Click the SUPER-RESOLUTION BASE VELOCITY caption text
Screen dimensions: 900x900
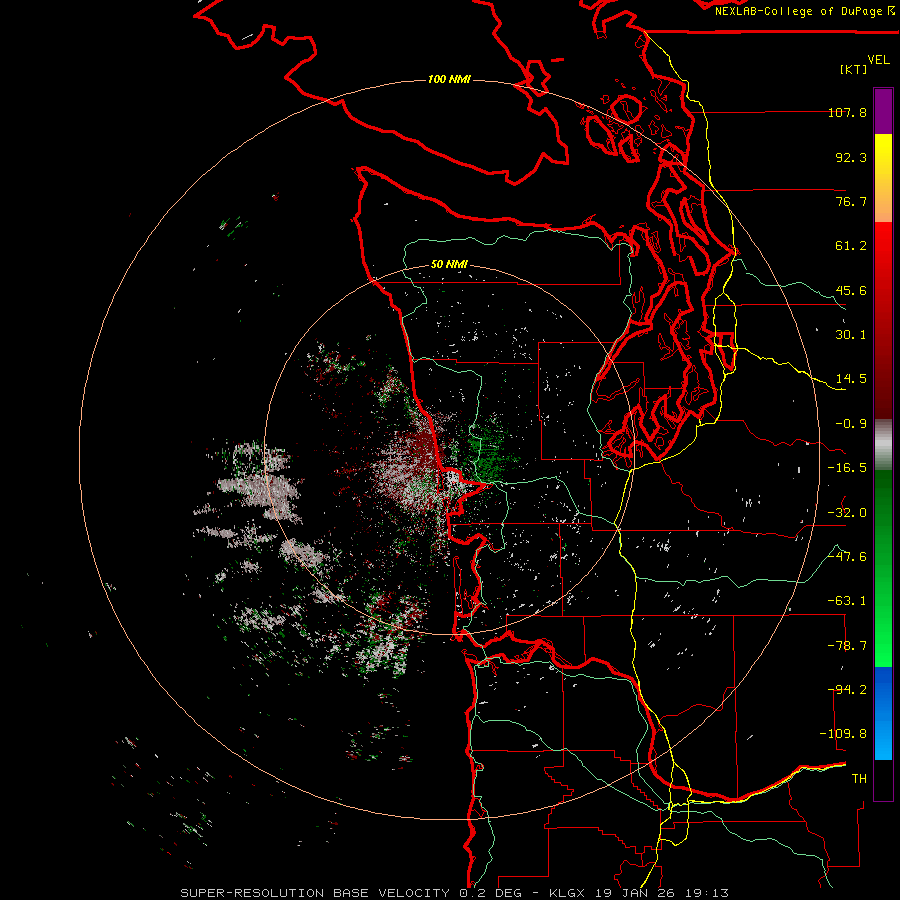315,893
